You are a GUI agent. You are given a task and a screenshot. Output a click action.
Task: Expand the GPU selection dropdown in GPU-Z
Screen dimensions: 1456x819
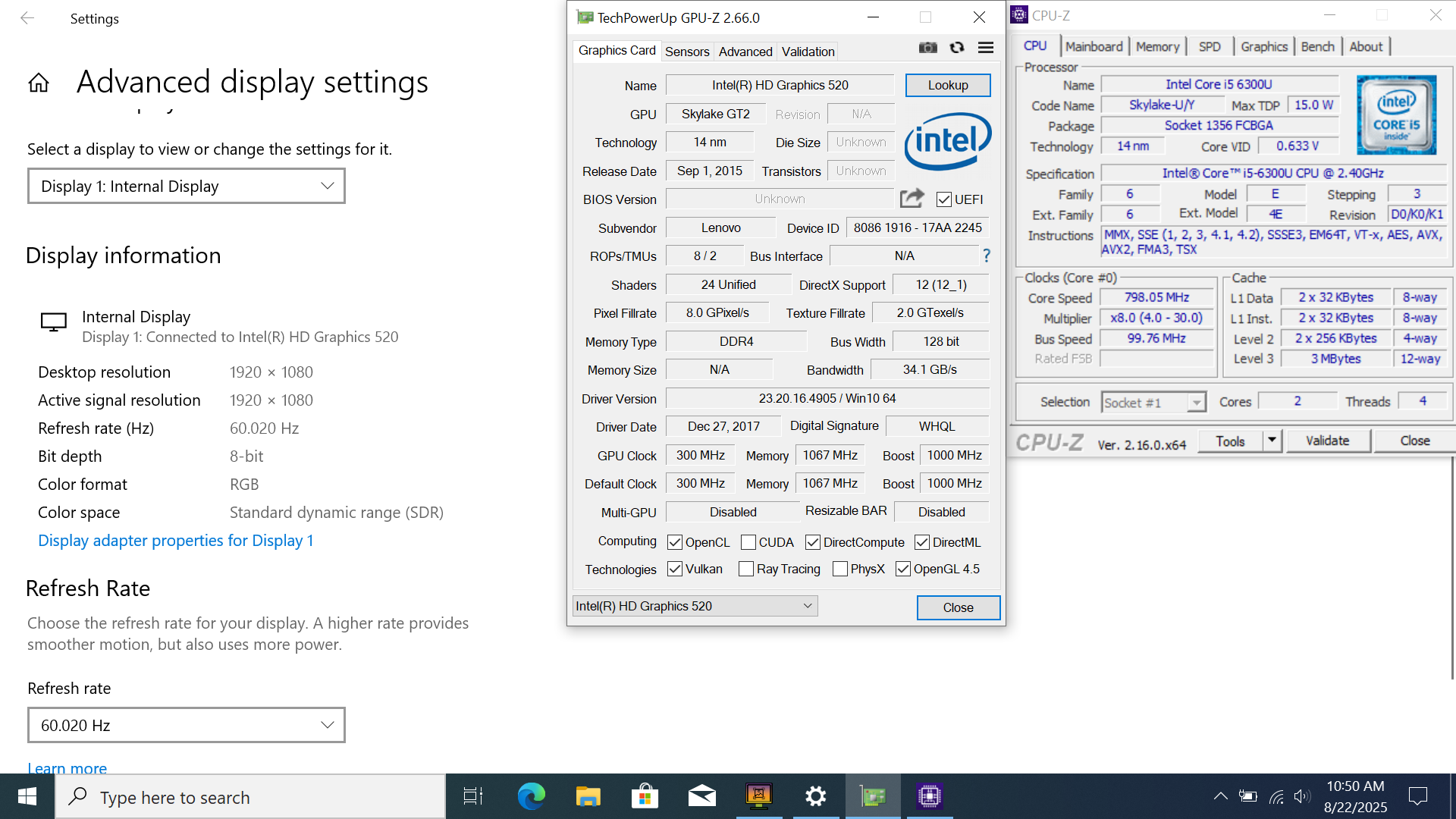[x=695, y=606]
